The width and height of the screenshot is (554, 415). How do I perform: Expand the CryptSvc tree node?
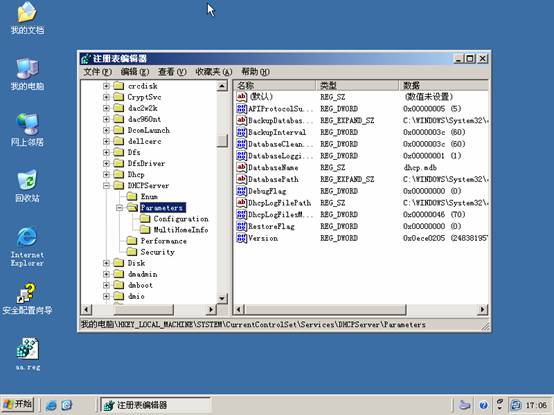pos(106,97)
